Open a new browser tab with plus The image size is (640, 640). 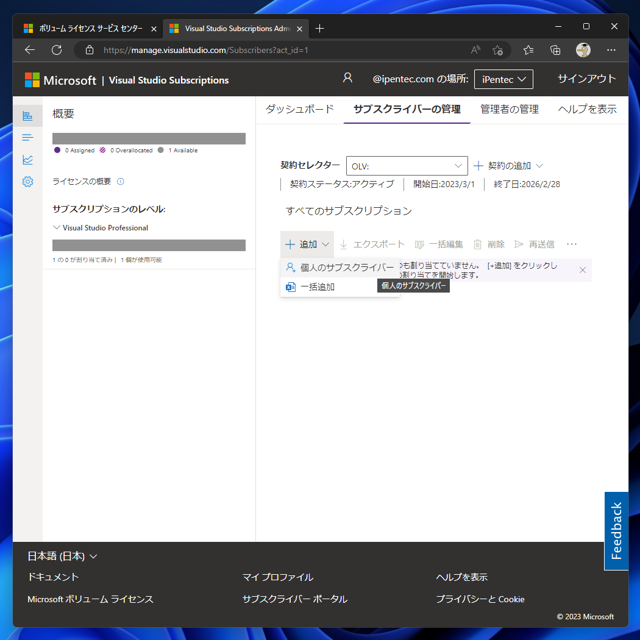pyautogui.click(x=320, y=29)
